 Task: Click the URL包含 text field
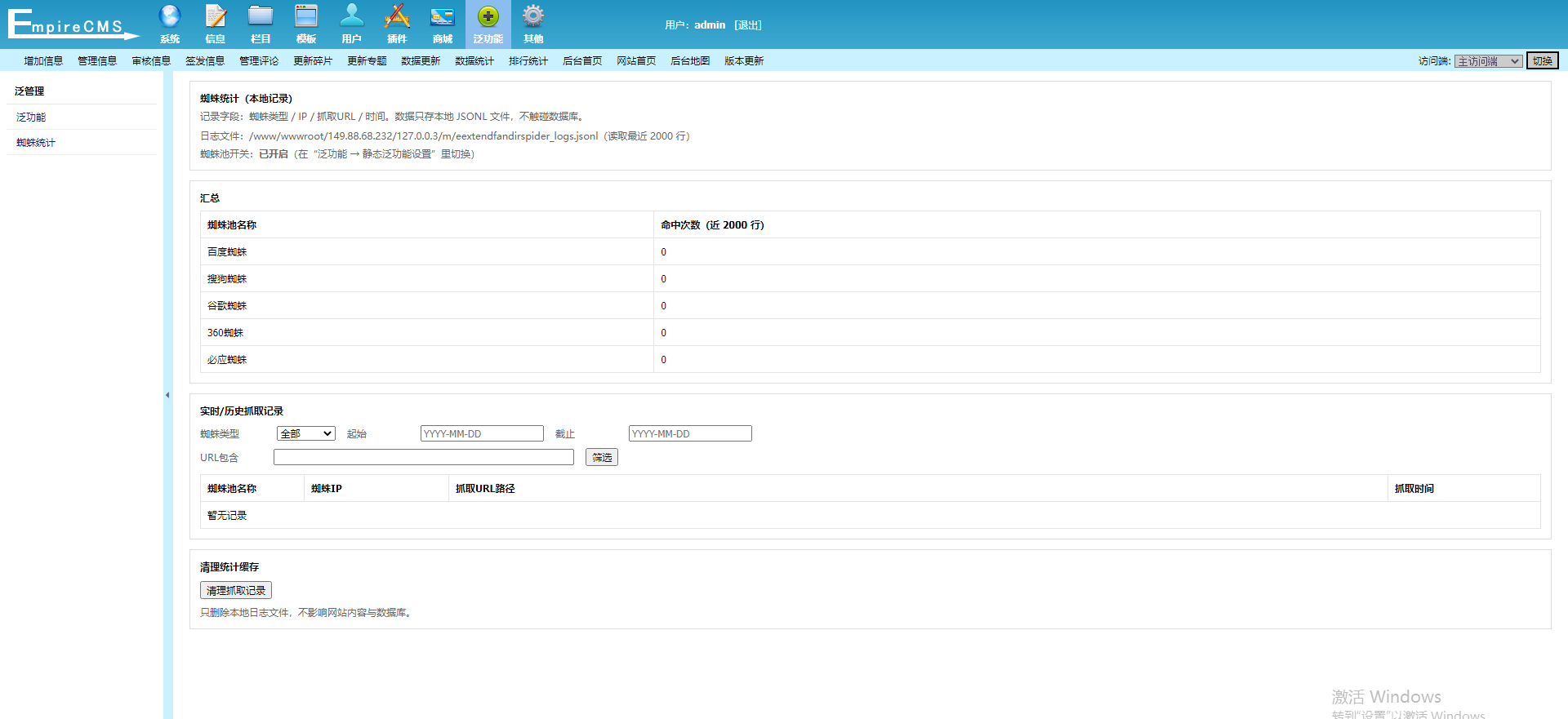pos(424,457)
